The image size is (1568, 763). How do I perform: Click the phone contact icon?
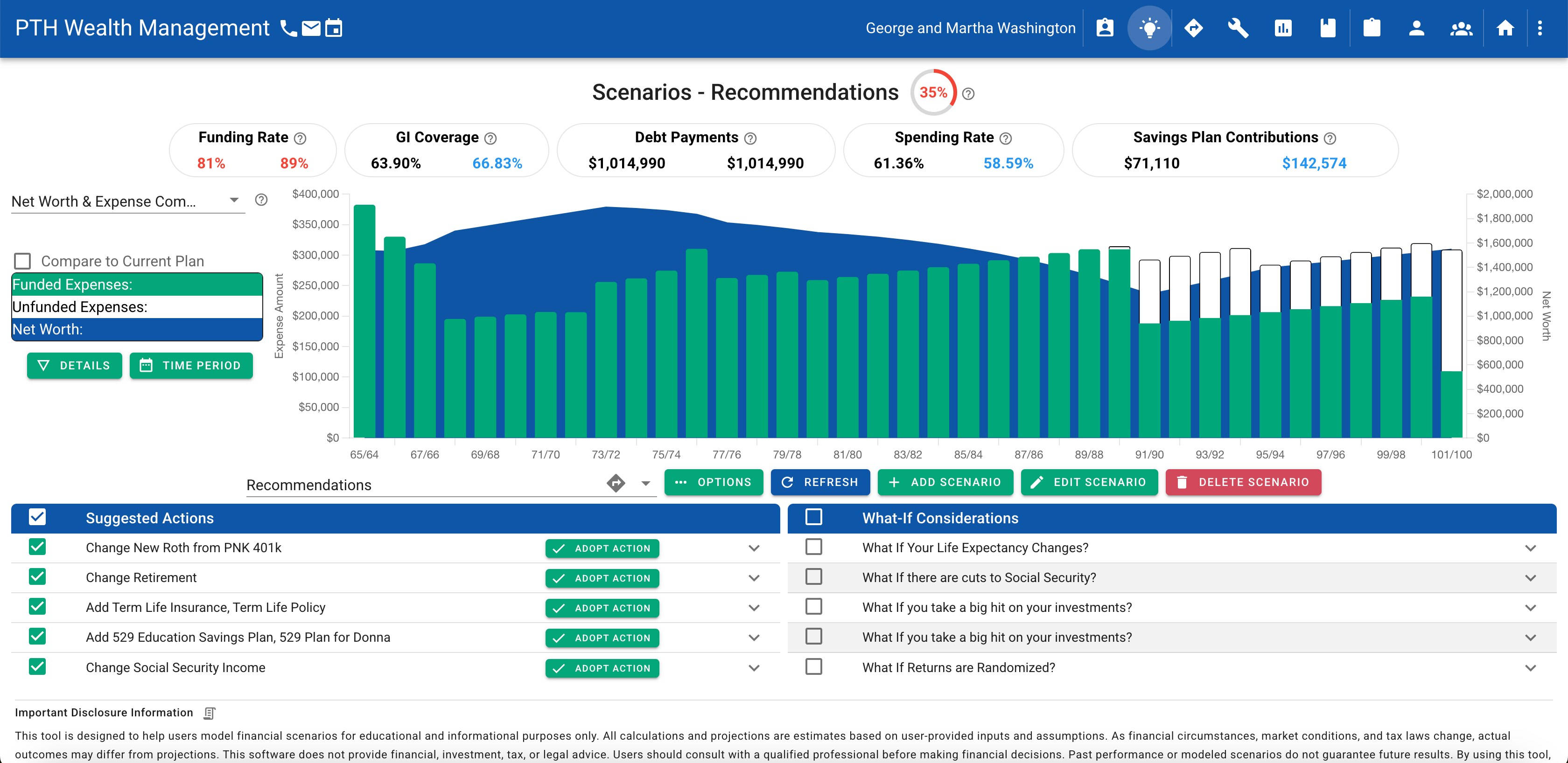point(288,28)
